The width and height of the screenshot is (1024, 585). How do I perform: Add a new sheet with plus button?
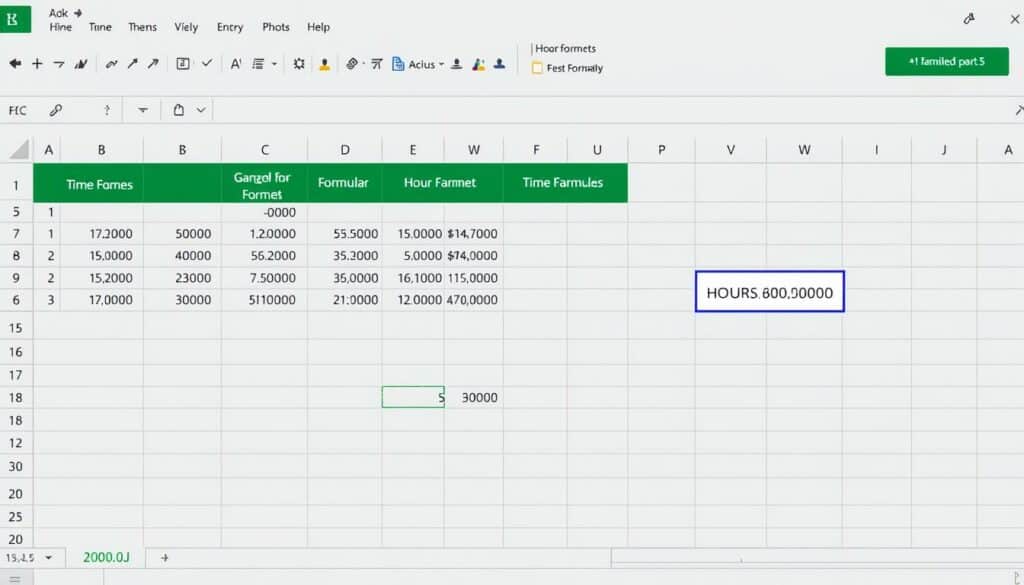165,558
